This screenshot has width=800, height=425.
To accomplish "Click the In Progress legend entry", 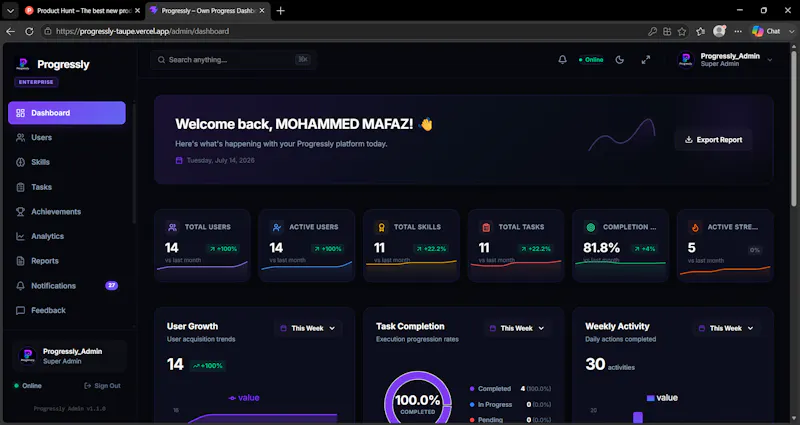I will pos(510,405).
